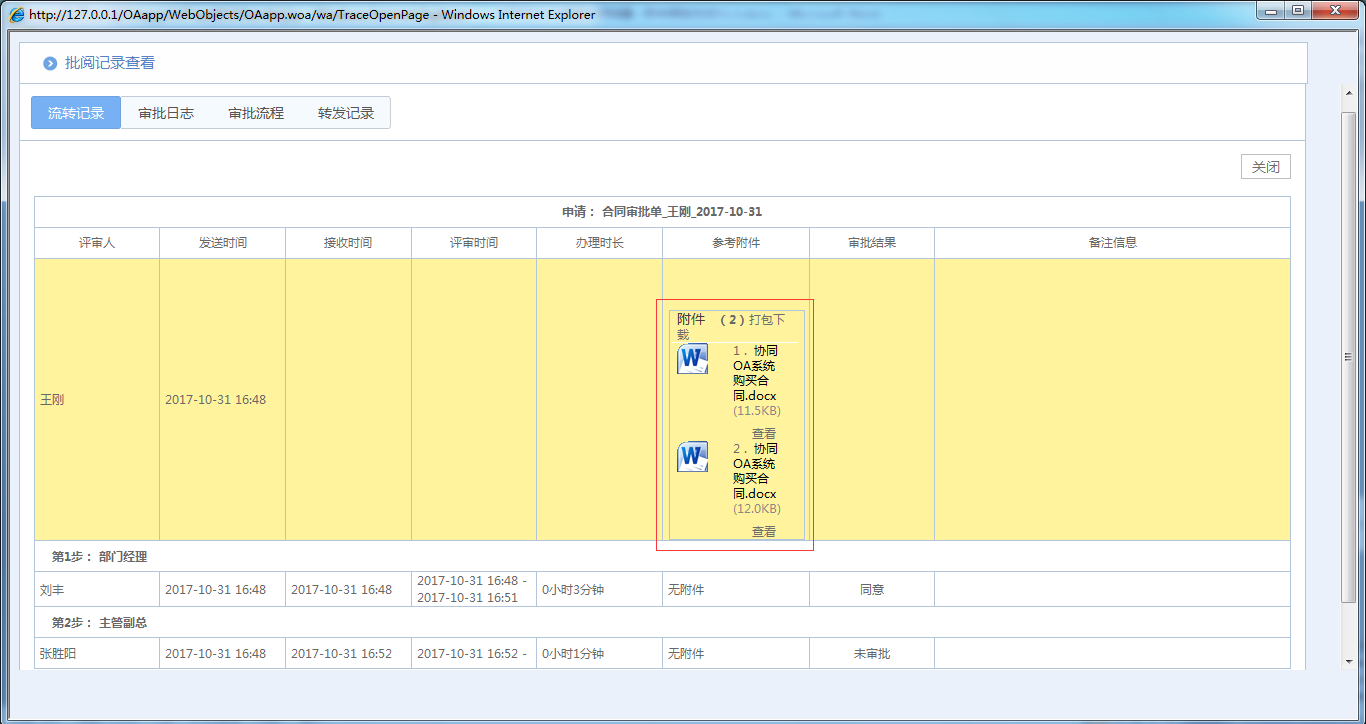
Task: Open the first 协同OA系统购买合同.docx file name
Action: click(755, 373)
